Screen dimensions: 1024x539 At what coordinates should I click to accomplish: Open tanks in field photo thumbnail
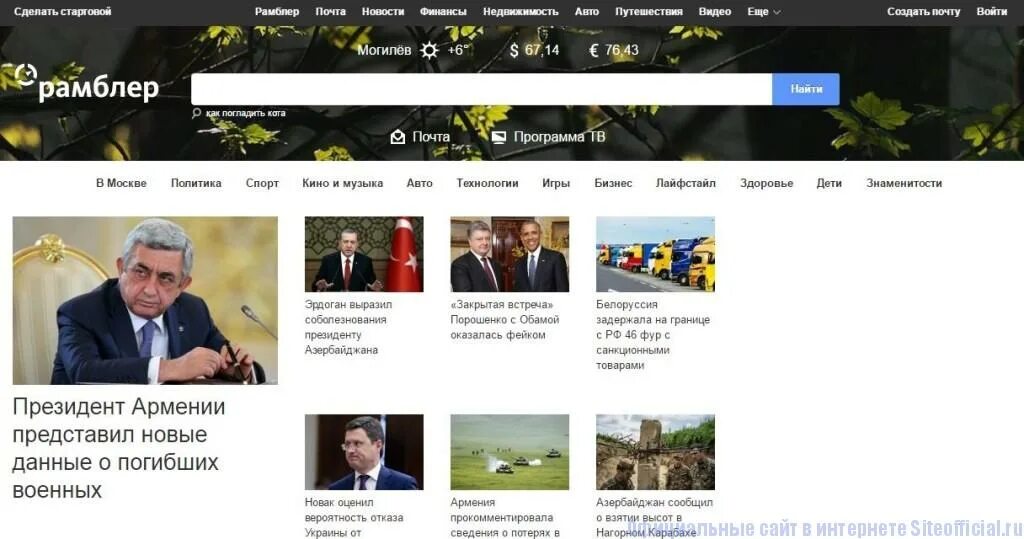point(509,452)
